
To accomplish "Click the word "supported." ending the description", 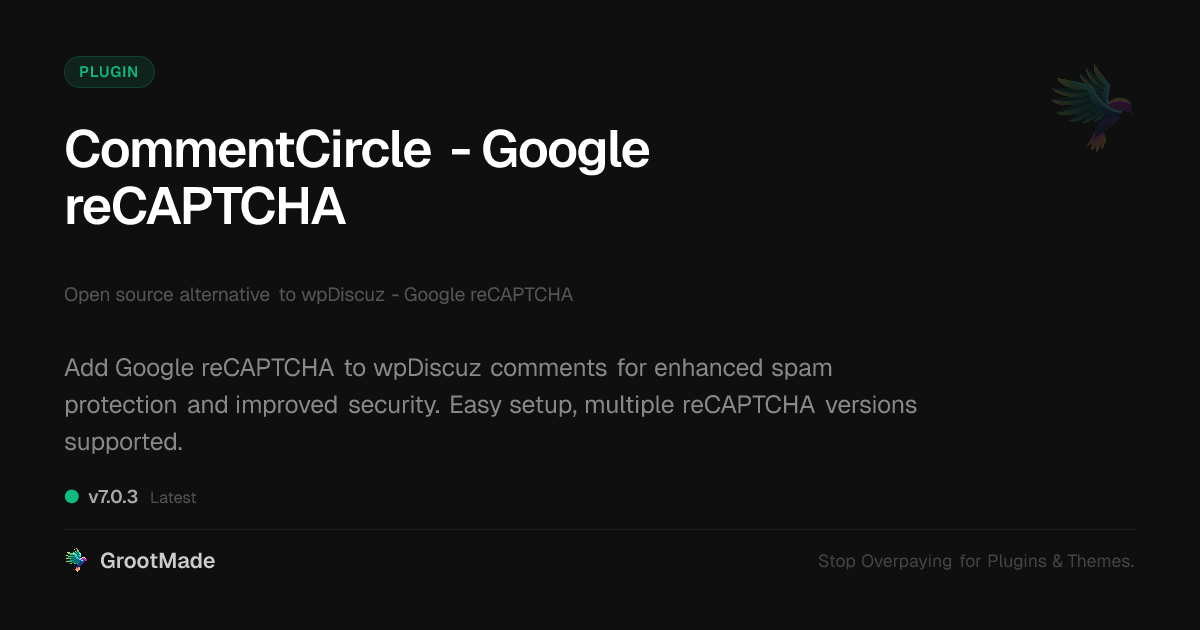I will (123, 442).
